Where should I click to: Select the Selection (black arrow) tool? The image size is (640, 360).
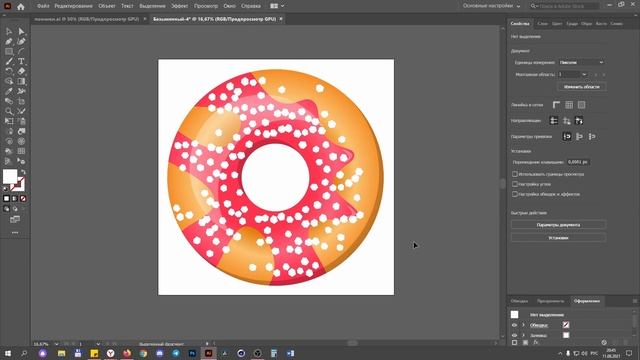9,31
